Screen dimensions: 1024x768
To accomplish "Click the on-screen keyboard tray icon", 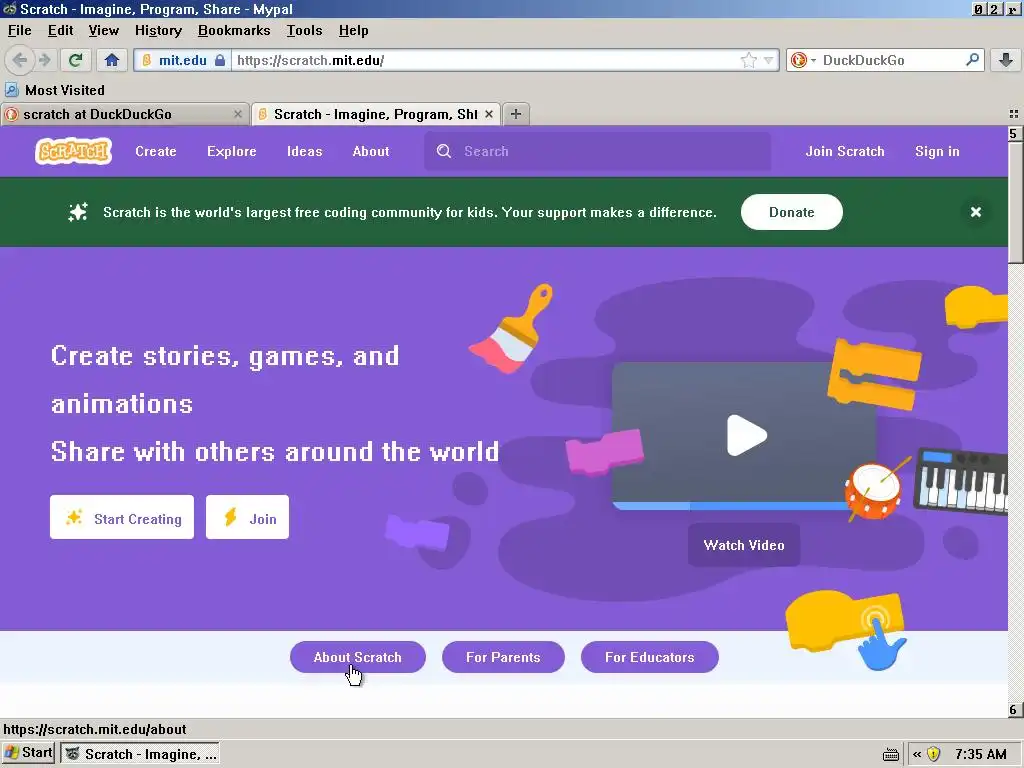I will [891, 755].
